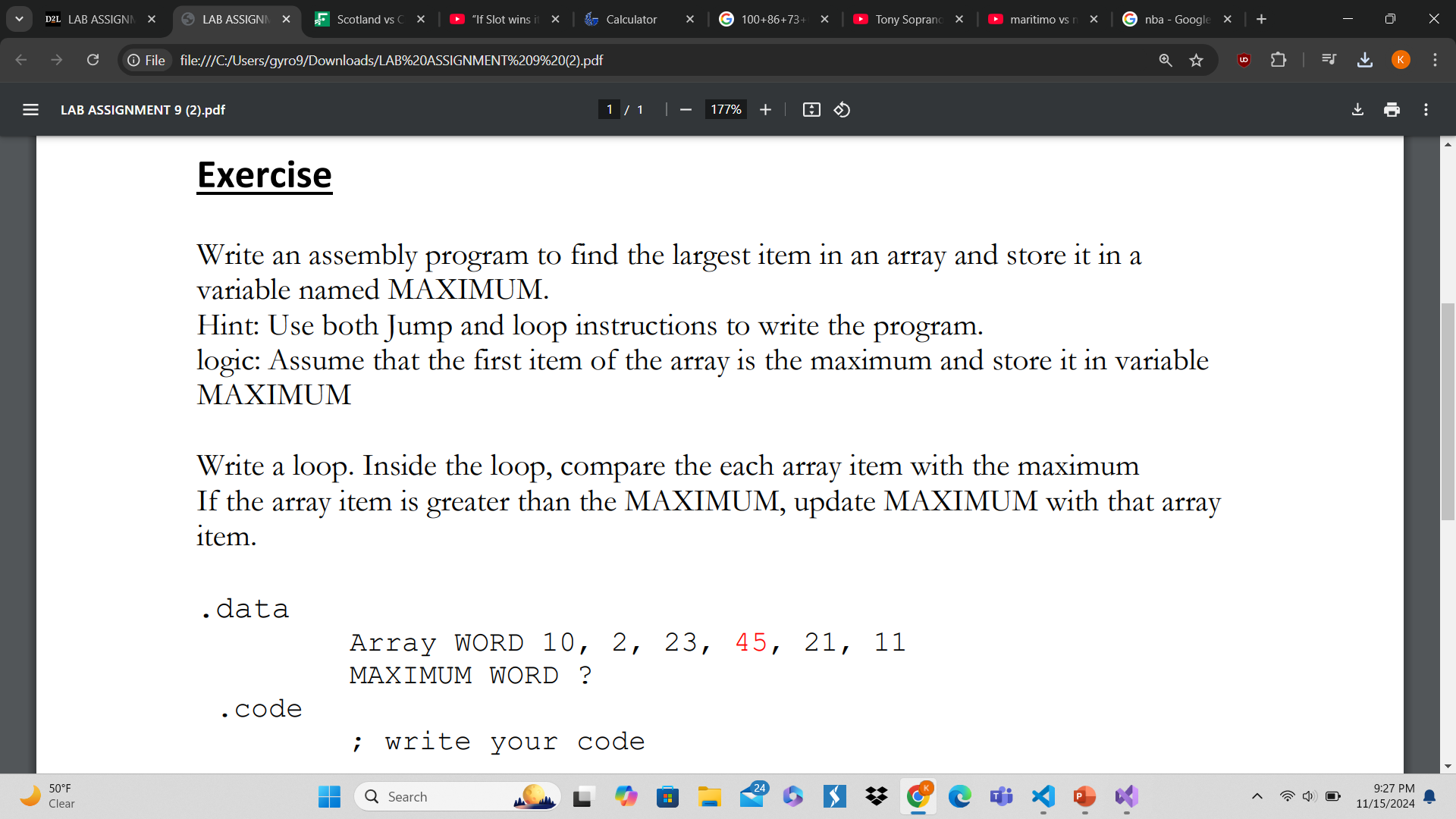Enable the browser ad-block toggle icon

click(1242, 60)
